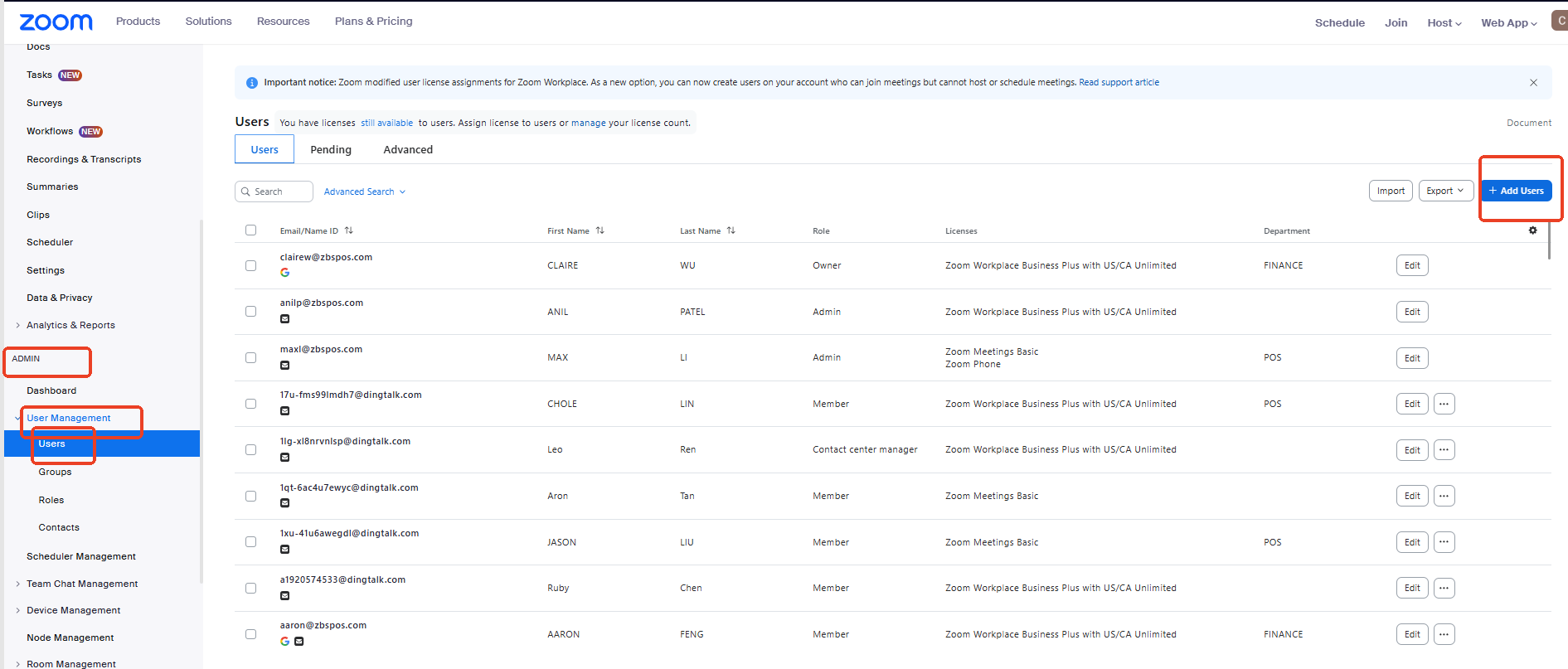Edit the CLAIRE WU user

pos(1412,265)
